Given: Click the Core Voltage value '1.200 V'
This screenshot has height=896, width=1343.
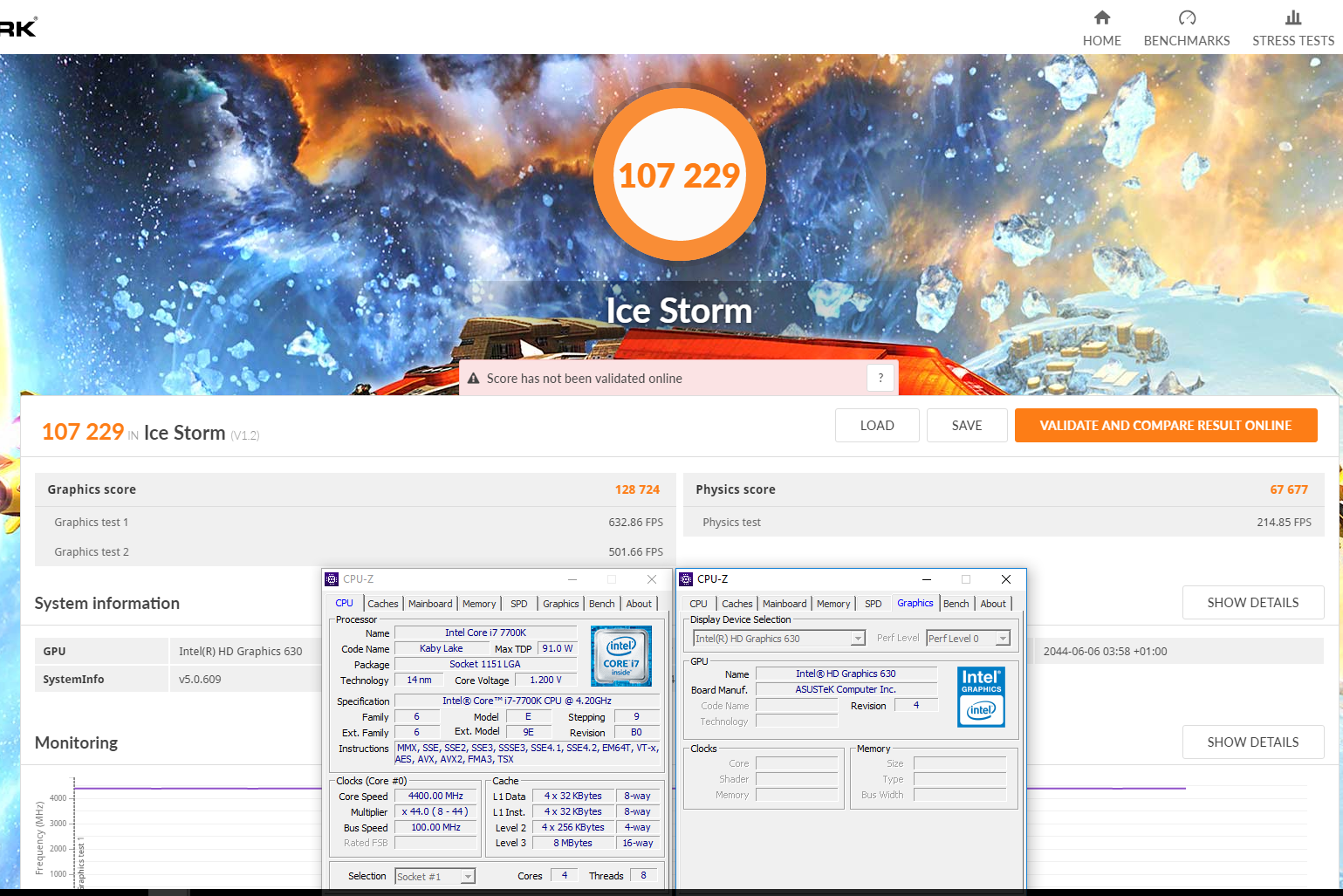Looking at the screenshot, I should coord(545,680).
